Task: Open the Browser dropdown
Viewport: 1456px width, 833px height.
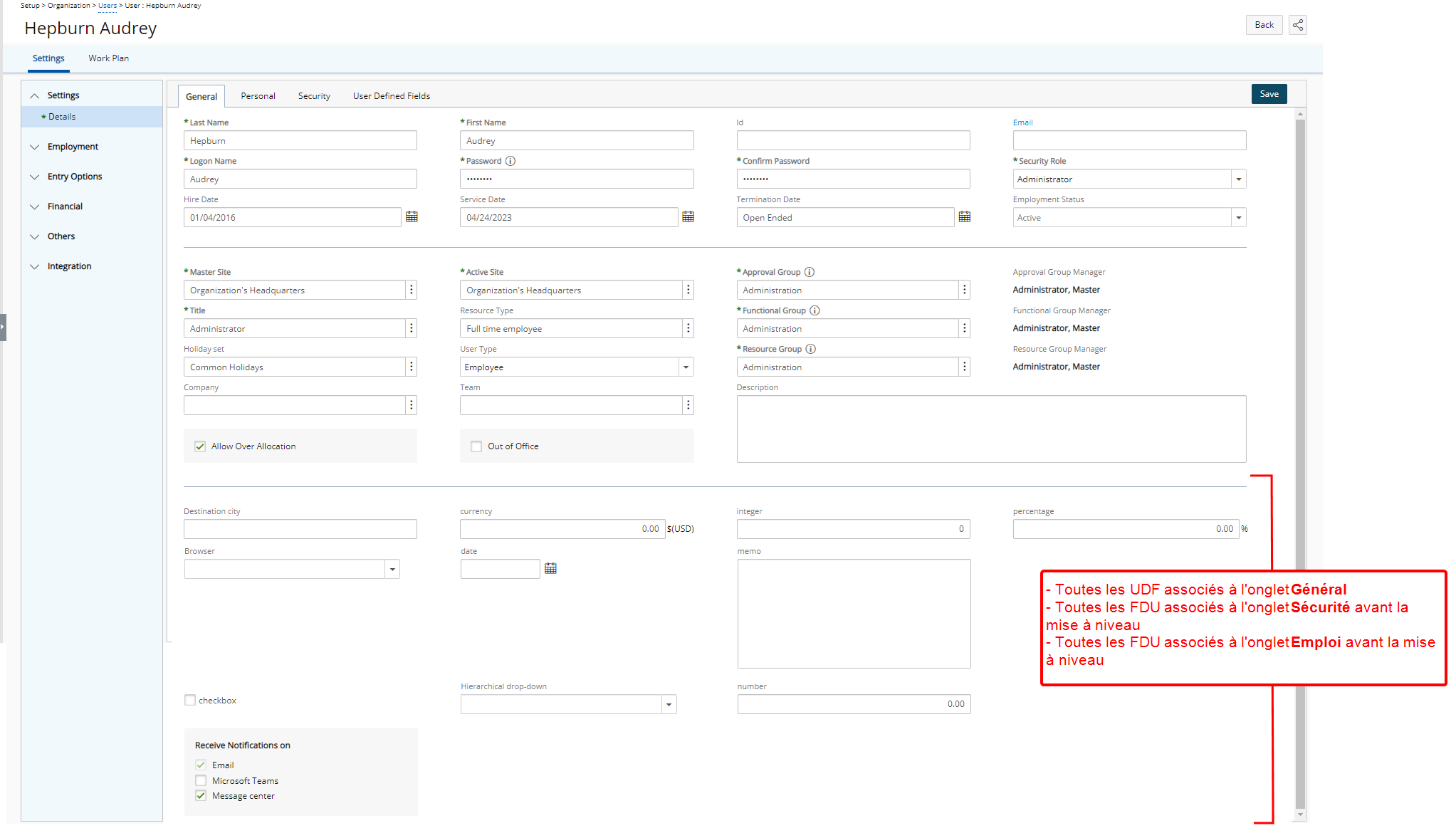Action: point(392,569)
